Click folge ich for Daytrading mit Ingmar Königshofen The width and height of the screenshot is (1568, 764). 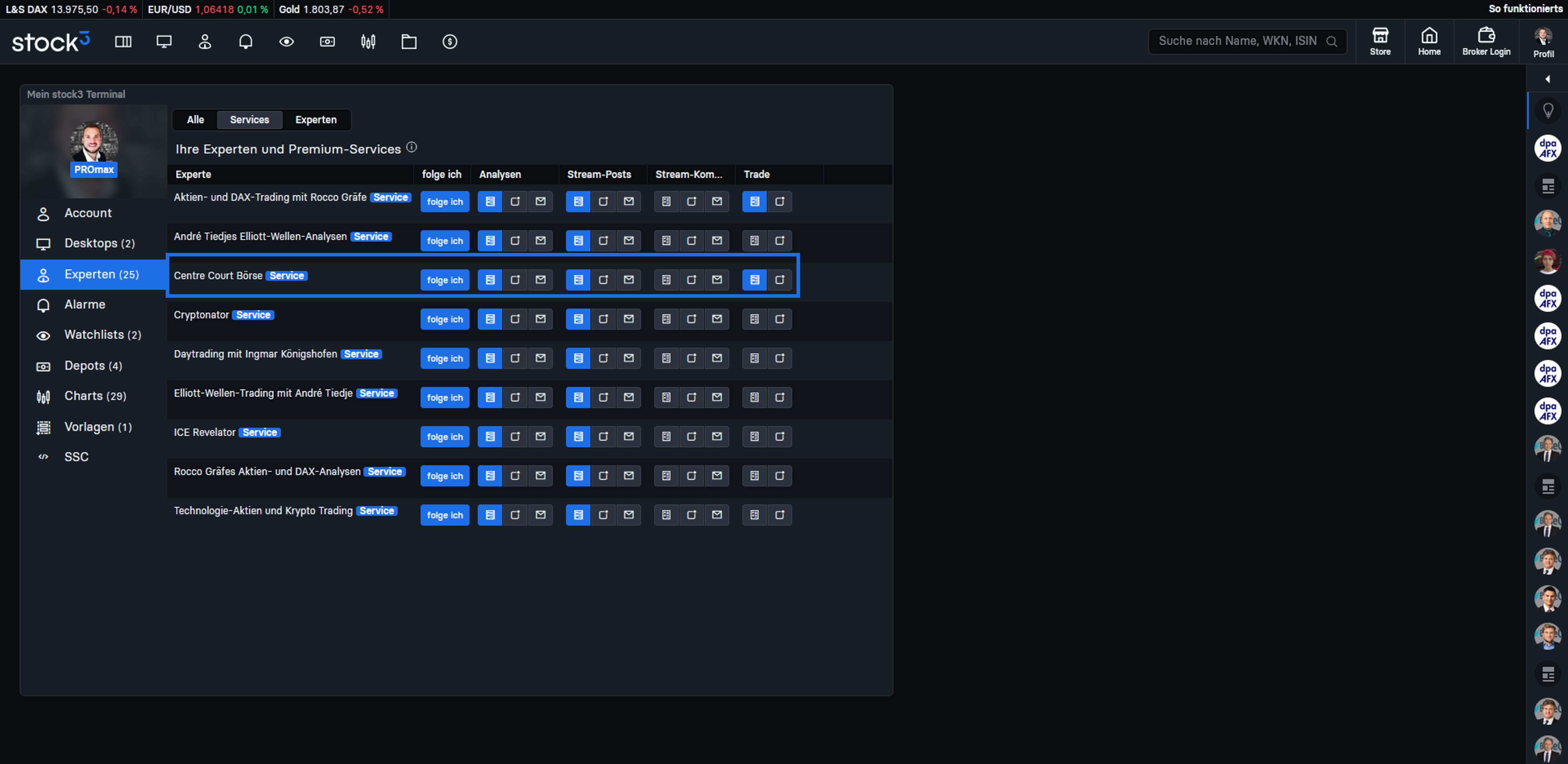coord(445,358)
